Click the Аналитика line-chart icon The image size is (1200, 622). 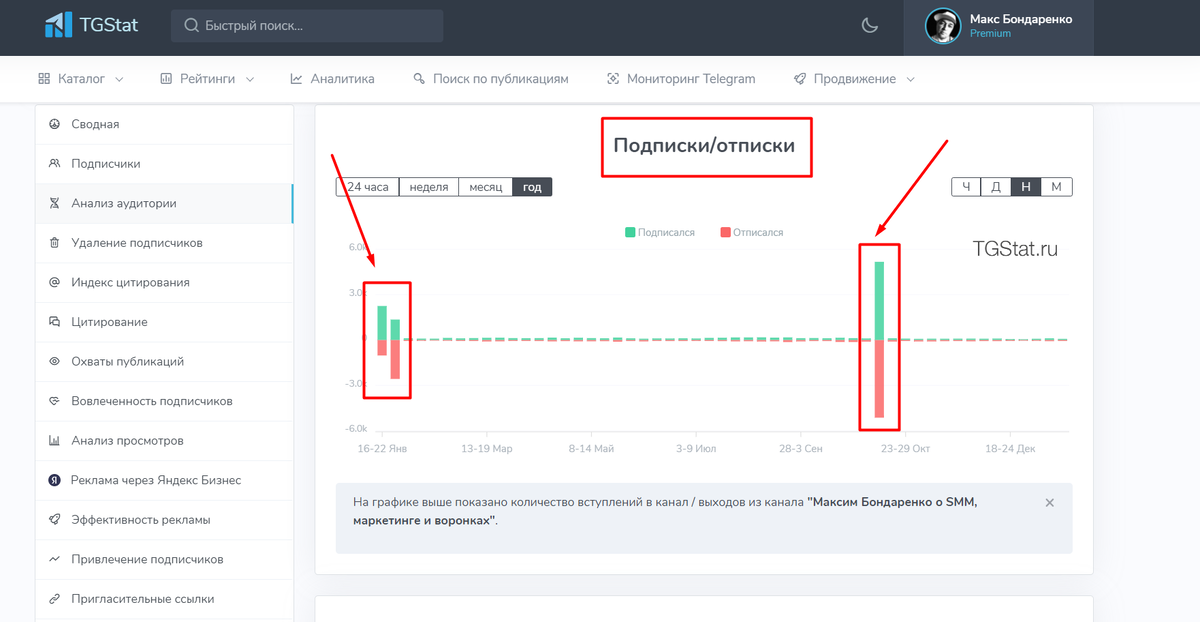[x=297, y=79]
